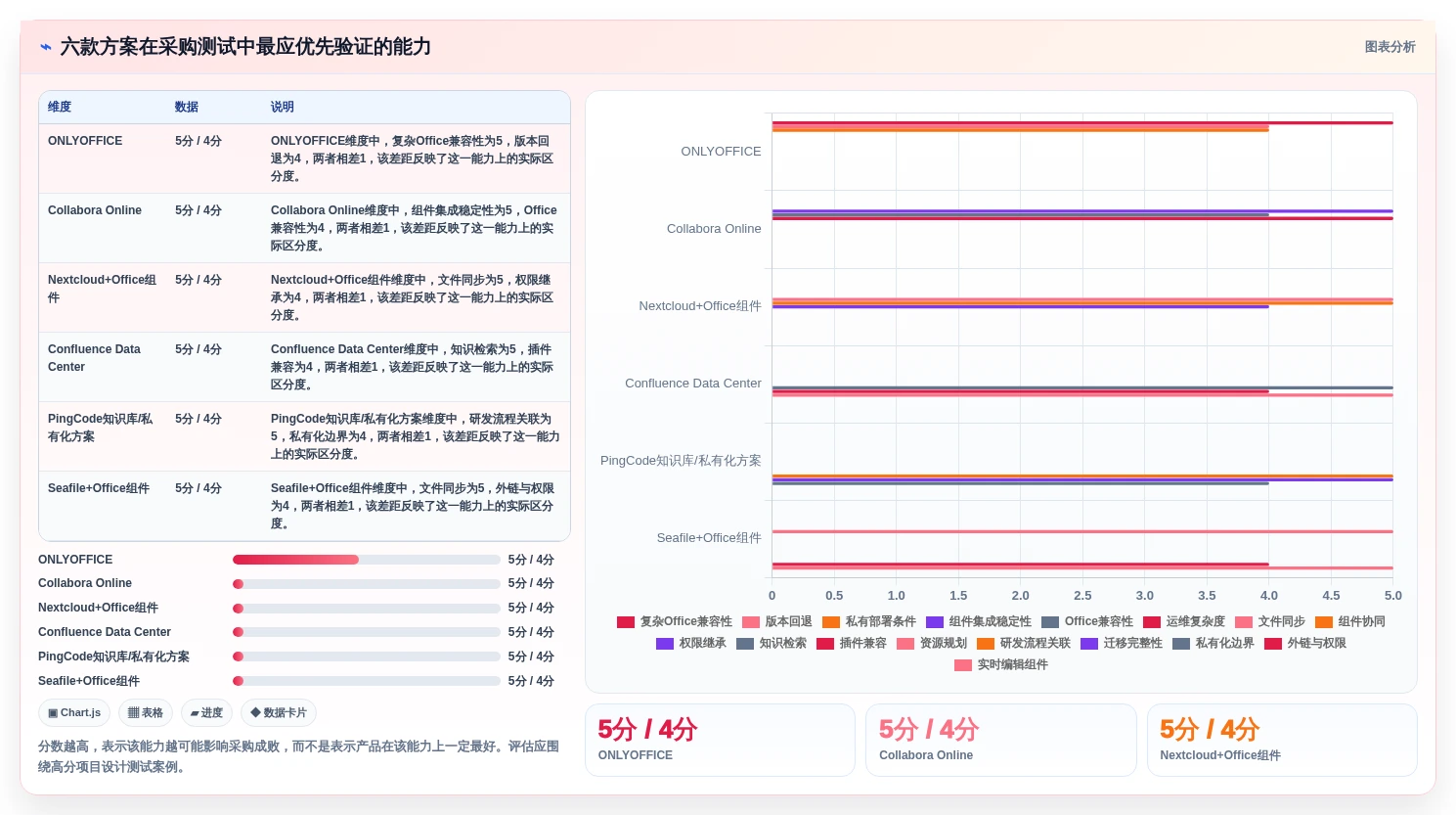Click the ONLYOFFICE label on the chart axis
This screenshot has height=815, width=1456.
coord(721,152)
